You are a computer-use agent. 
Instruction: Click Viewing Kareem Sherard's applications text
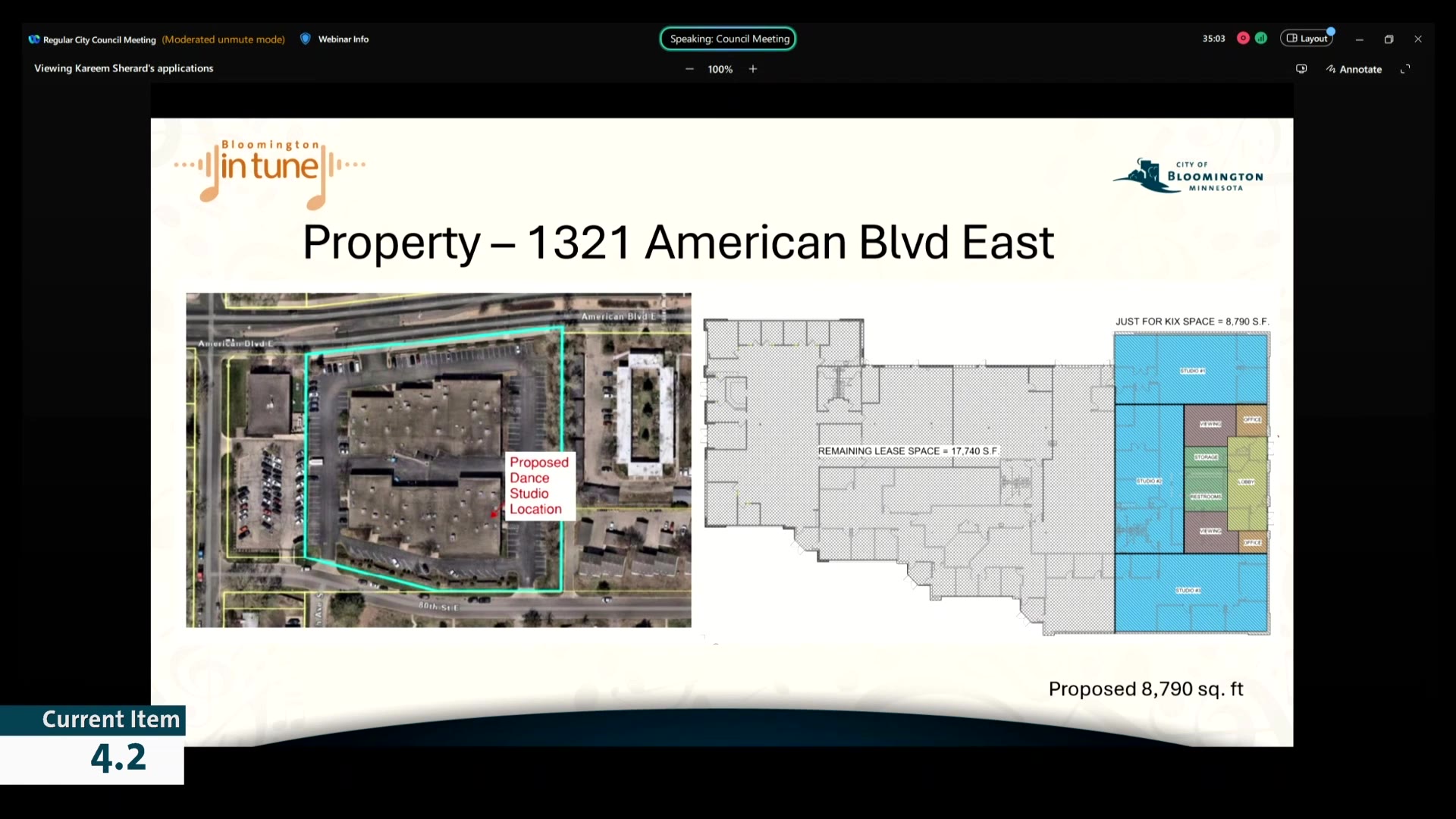(124, 68)
